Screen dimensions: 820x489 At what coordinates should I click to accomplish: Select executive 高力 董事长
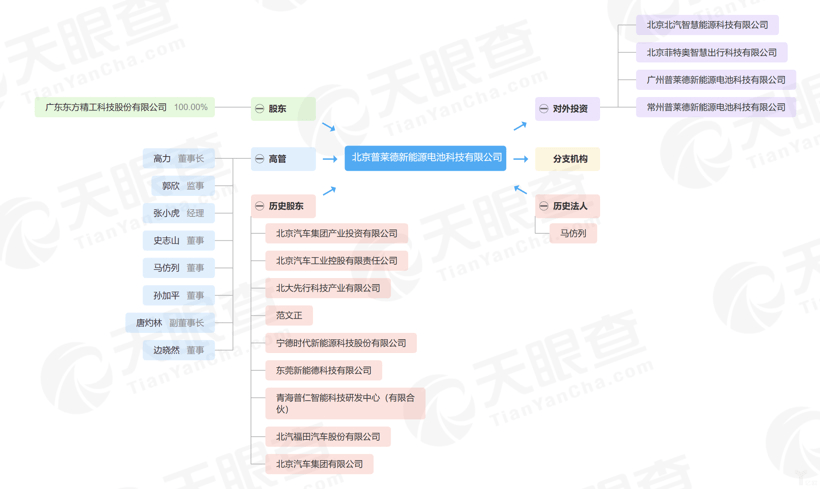pyautogui.click(x=179, y=158)
